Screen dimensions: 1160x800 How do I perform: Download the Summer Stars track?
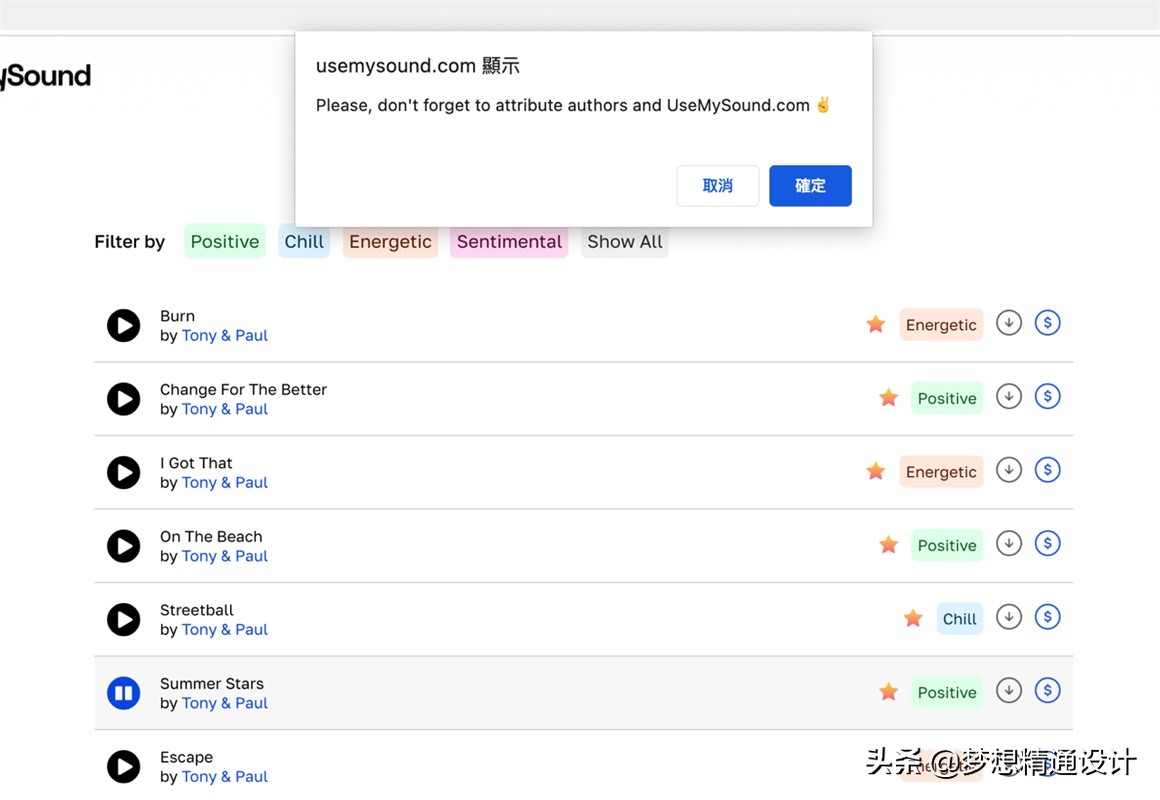pos(1009,691)
